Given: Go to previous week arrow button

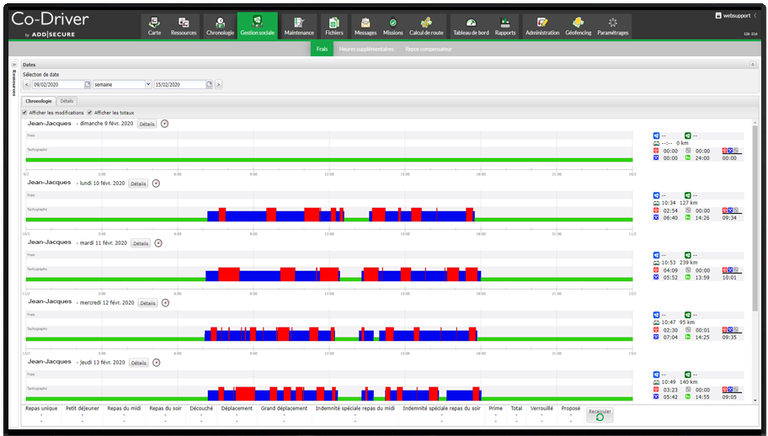Looking at the screenshot, I should click(27, 84).
